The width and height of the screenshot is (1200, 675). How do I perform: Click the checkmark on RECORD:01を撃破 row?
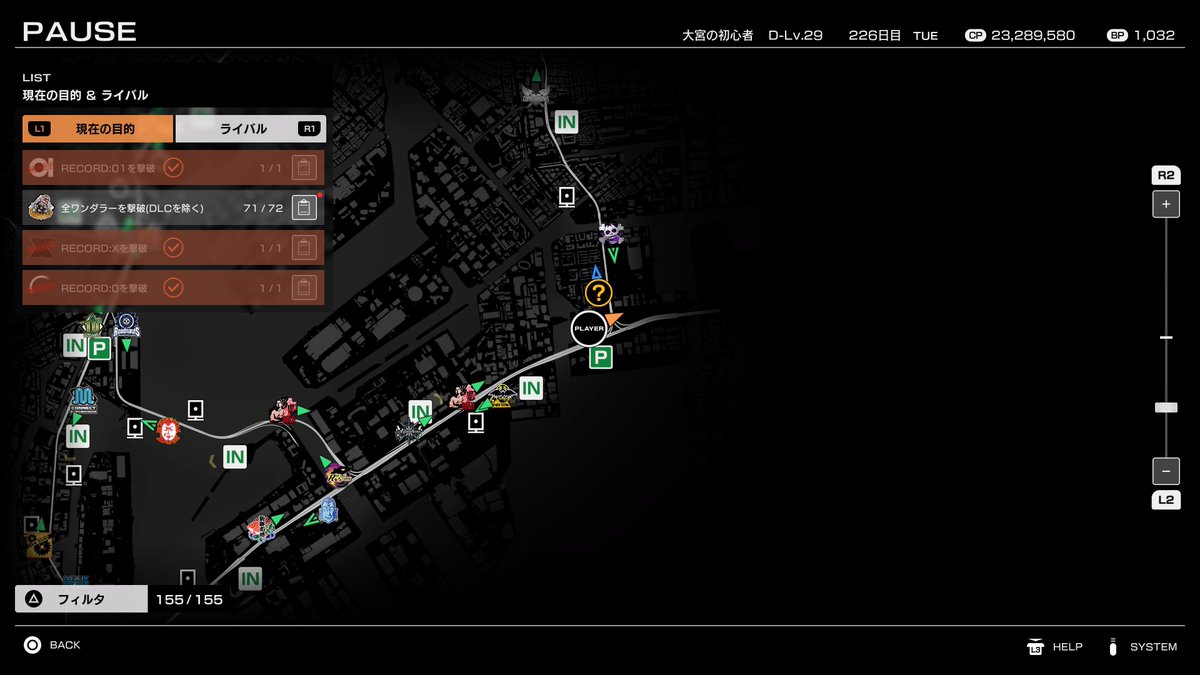(x=173, y=167)
